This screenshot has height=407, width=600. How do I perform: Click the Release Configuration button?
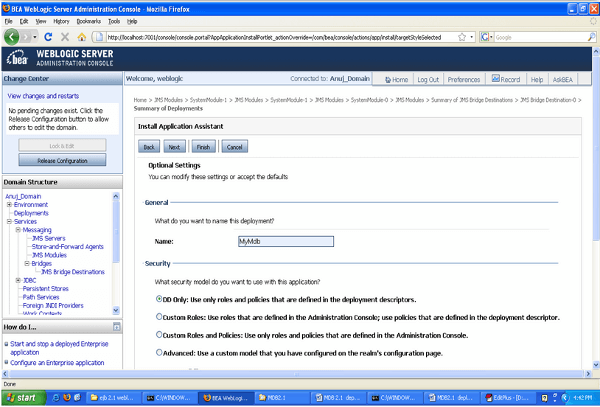click(61, 160)
